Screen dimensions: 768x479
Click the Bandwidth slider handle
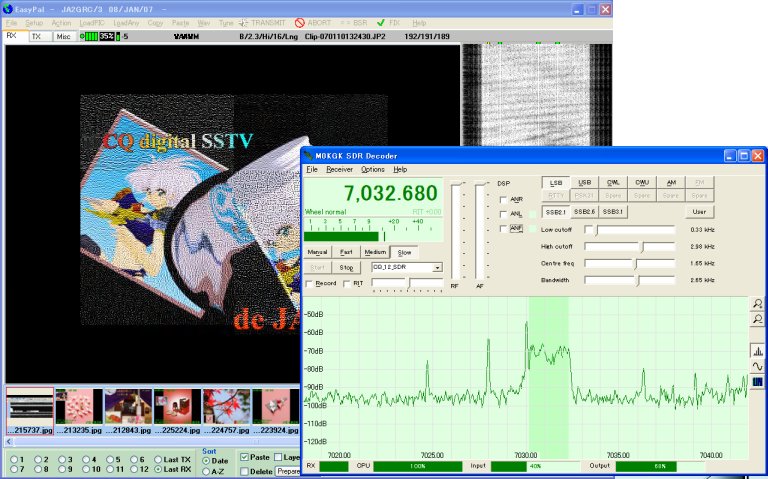[x=637, y=281]
